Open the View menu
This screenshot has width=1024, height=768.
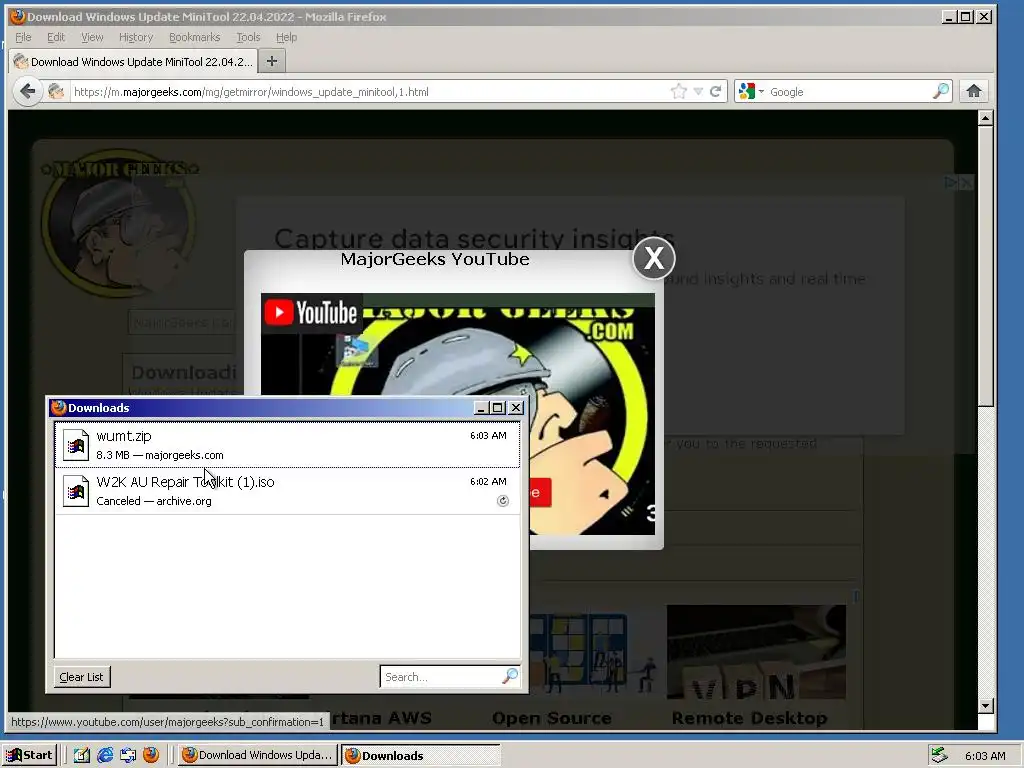coord(92,37)
